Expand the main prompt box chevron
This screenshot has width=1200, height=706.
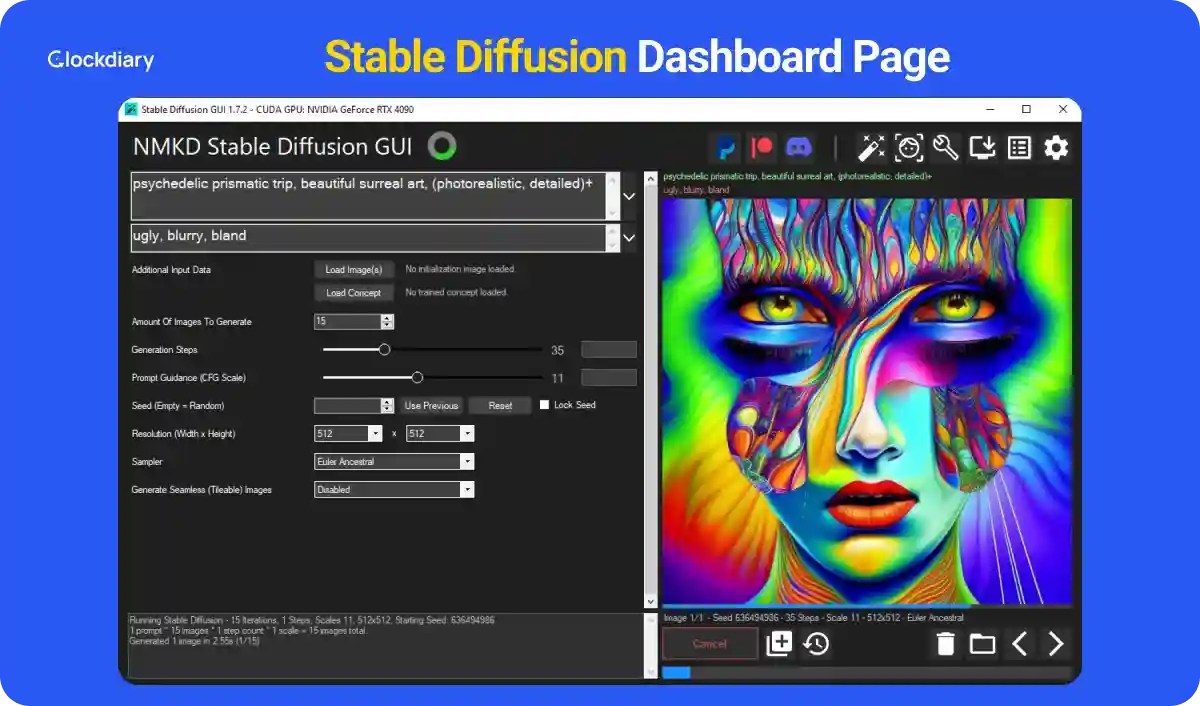click(629, 197)
